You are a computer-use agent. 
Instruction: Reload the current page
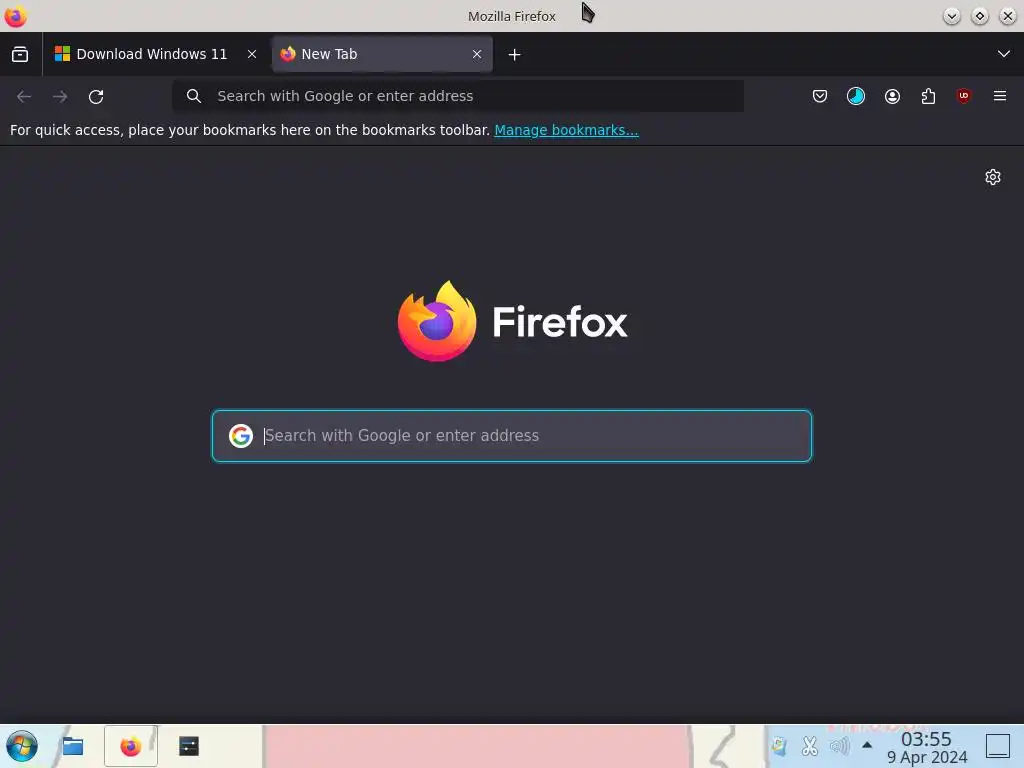coord(96,97)
